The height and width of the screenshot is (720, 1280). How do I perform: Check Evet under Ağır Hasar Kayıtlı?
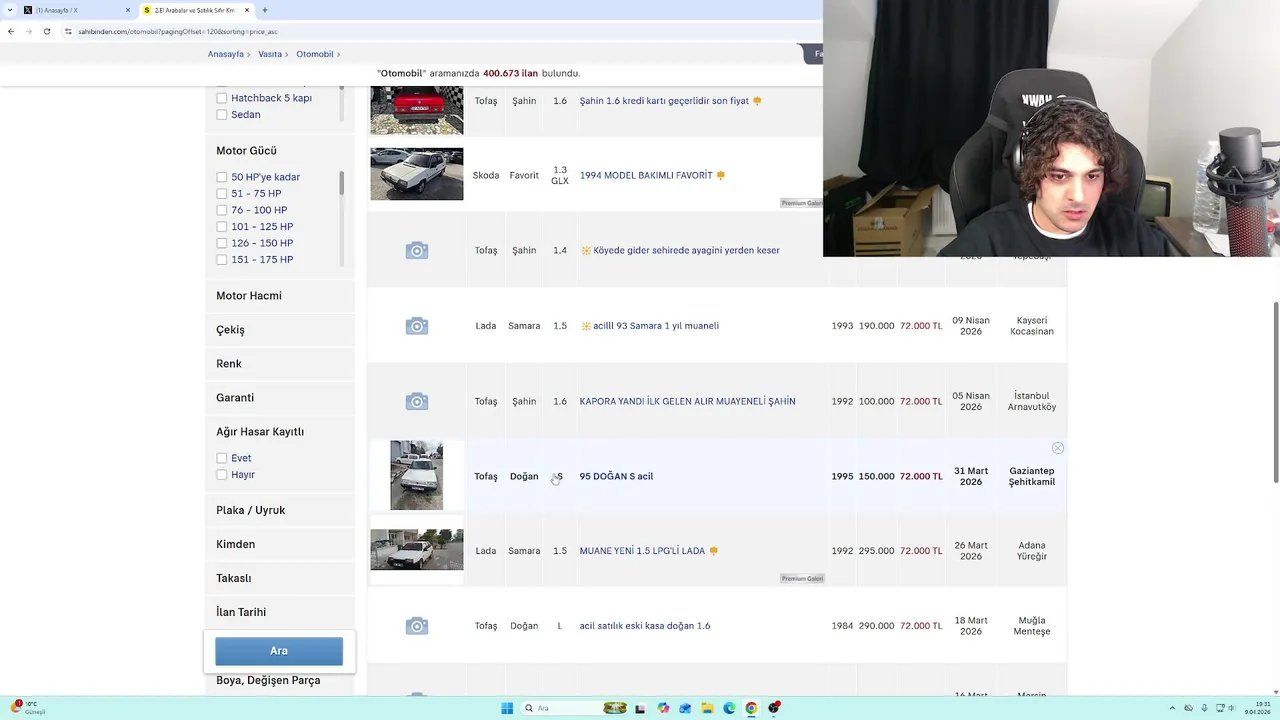(222, 458)
